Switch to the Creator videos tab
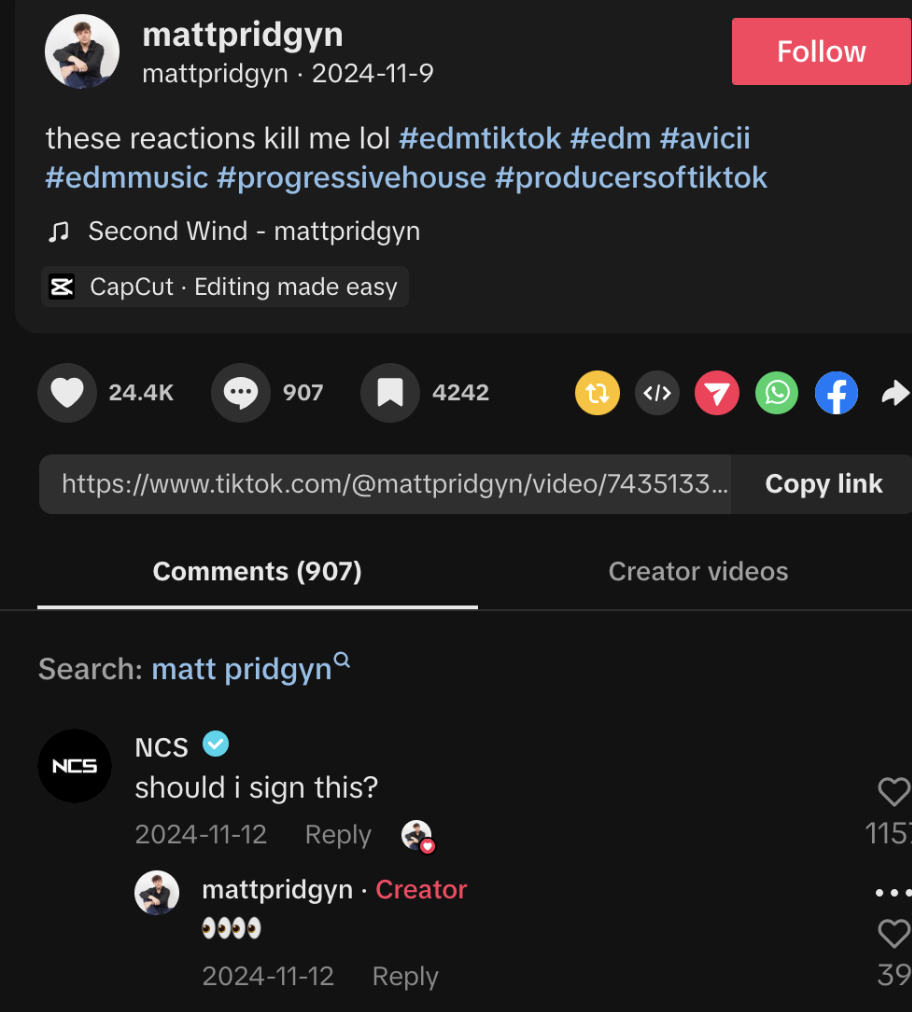 pos(698,572)
